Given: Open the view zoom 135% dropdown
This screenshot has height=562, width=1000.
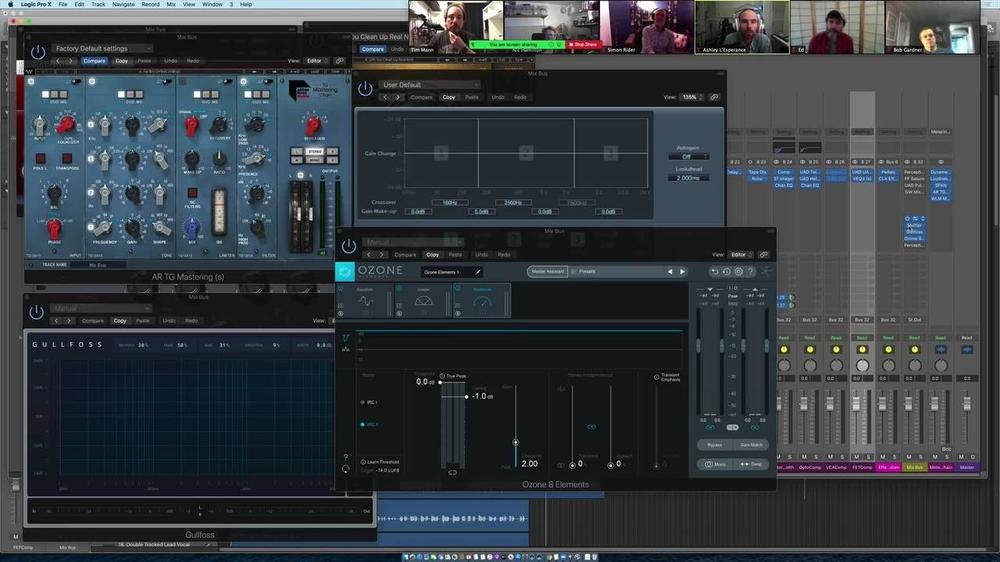Looking at the screenshot, I should pos(691,97).
